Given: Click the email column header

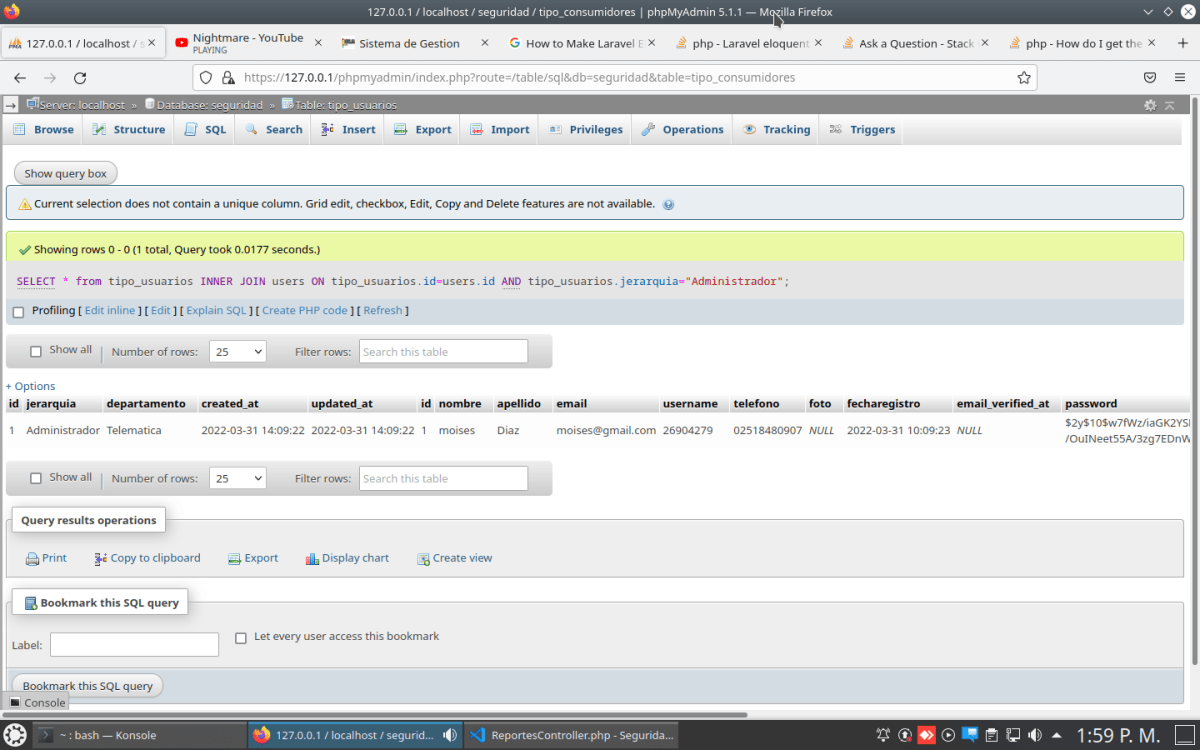Looking at the screenshot, I should coord(572,404).
